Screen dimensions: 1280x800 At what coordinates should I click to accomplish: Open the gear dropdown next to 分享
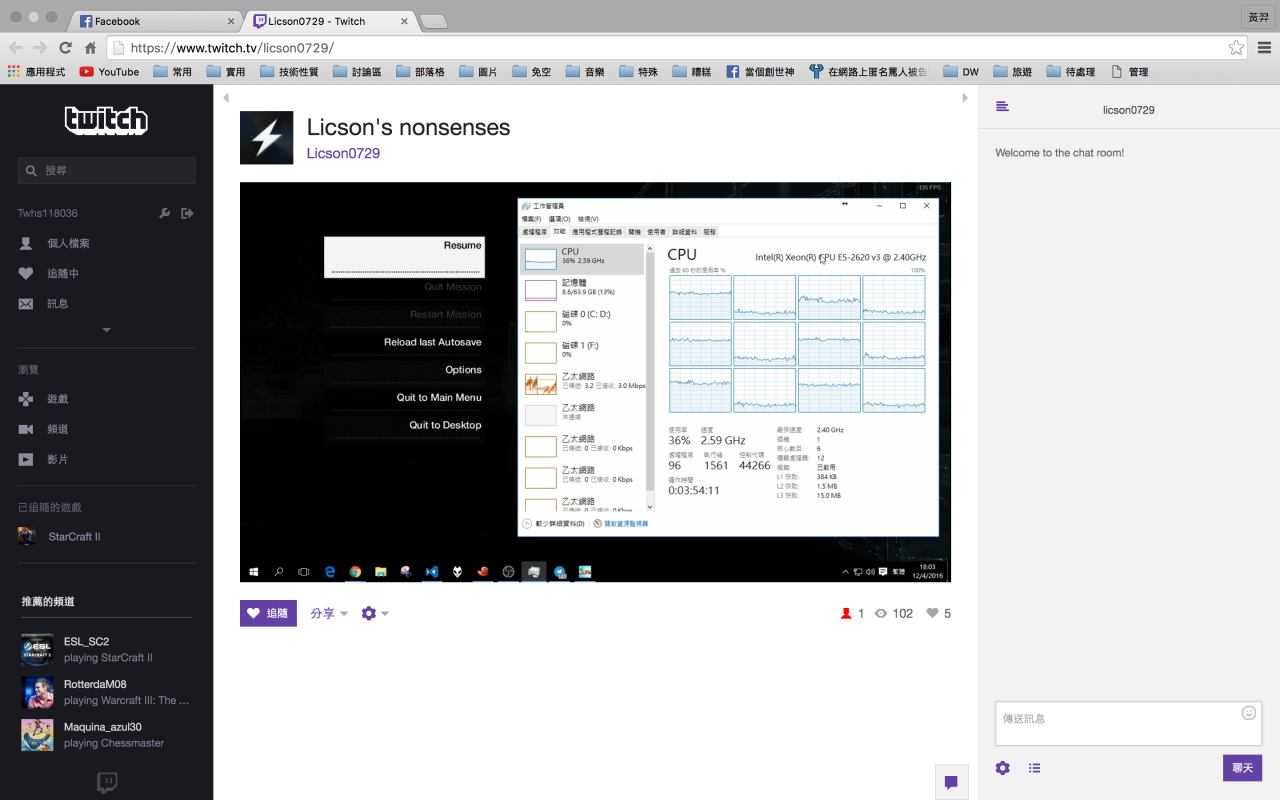(375, 614)
